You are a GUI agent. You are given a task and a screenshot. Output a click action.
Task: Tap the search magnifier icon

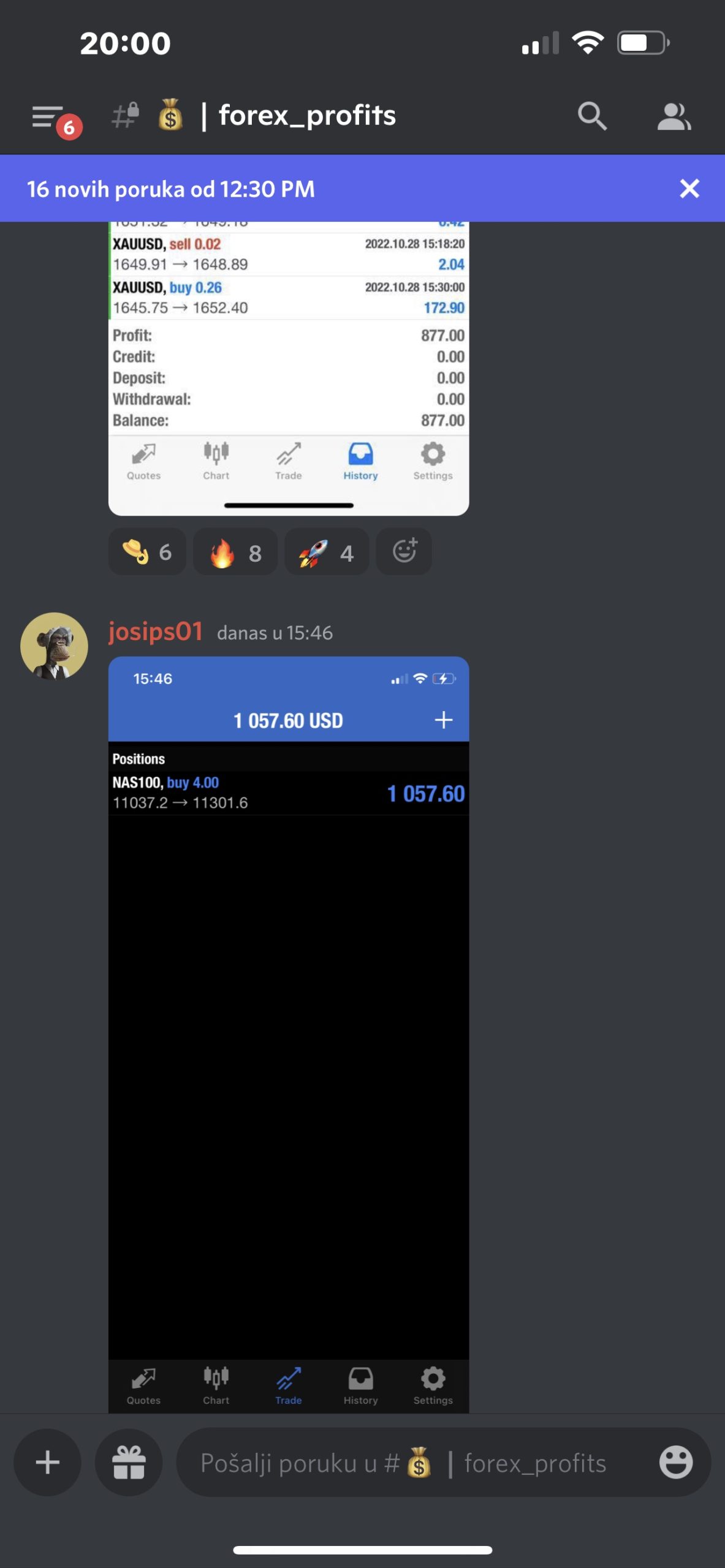pos(591,116)
